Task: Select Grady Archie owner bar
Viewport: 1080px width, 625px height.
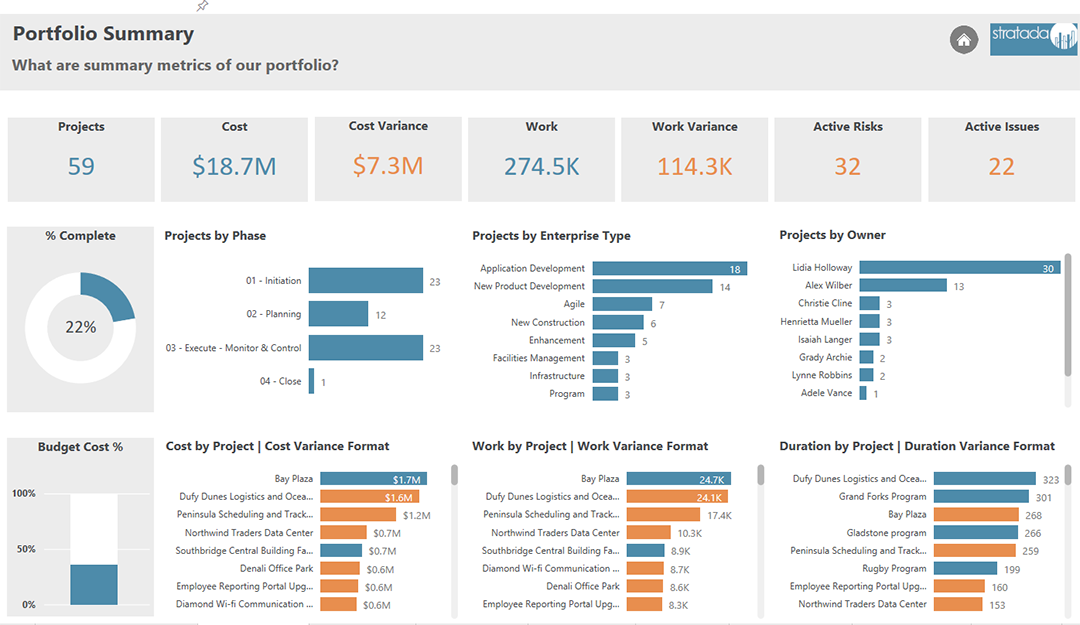Action: coord(866,357)
